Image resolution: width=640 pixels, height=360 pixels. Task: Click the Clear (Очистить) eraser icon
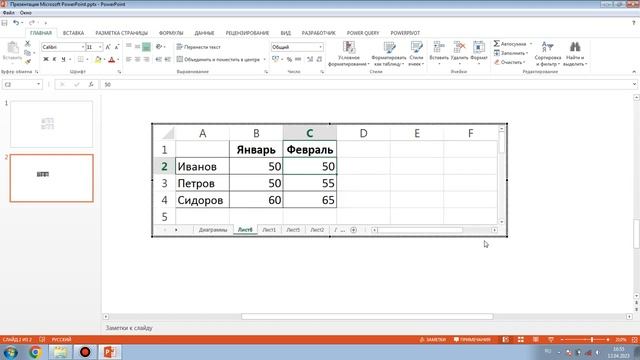[496, 62]
